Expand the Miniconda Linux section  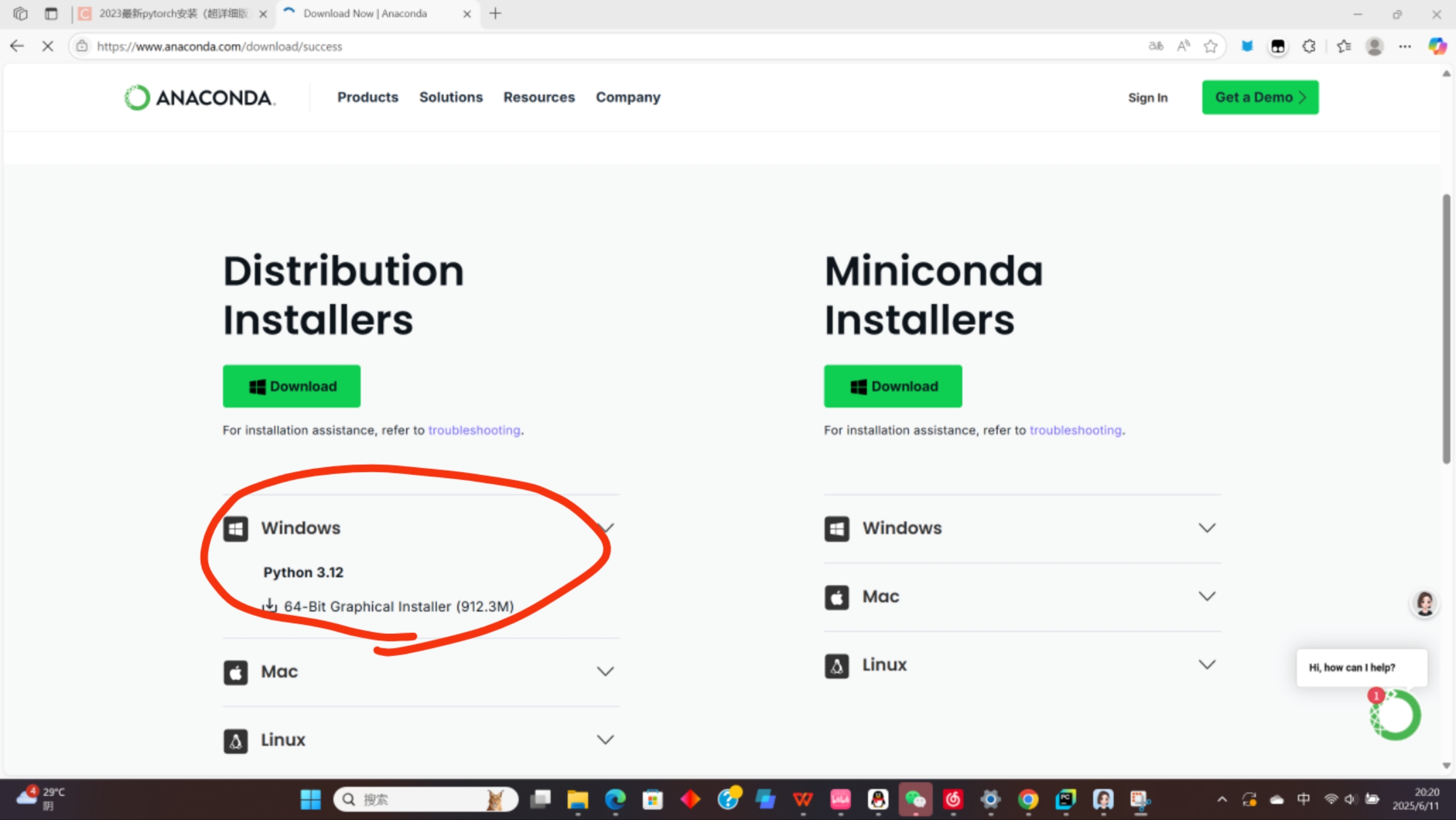coord(1022,665)
